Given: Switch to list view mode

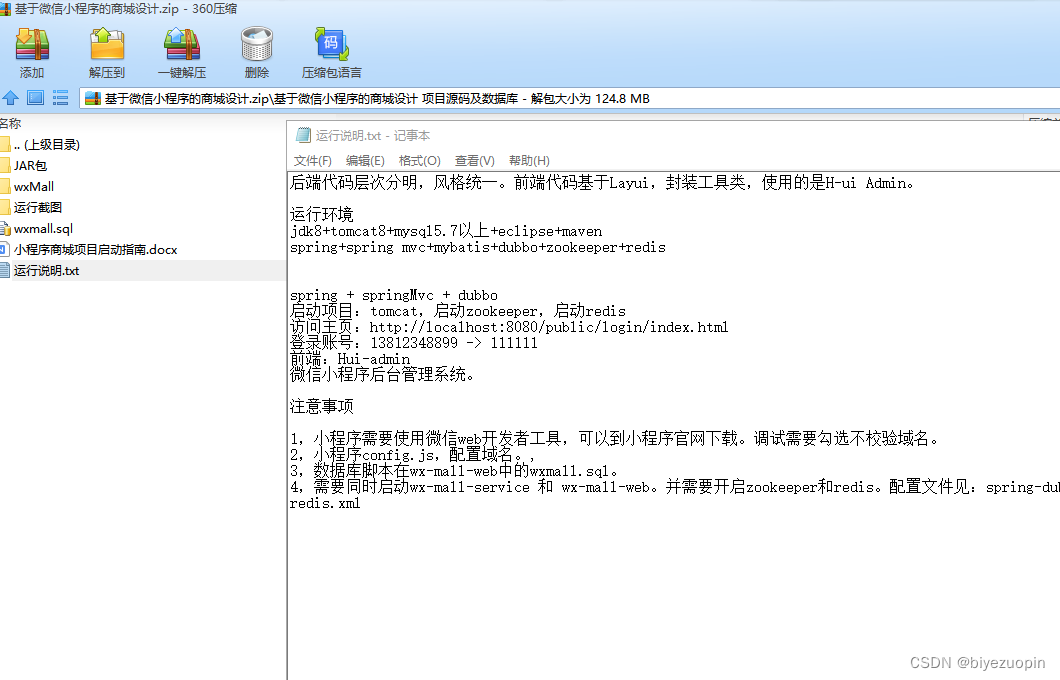Looking at the screenshot, I should click(61, 98).
